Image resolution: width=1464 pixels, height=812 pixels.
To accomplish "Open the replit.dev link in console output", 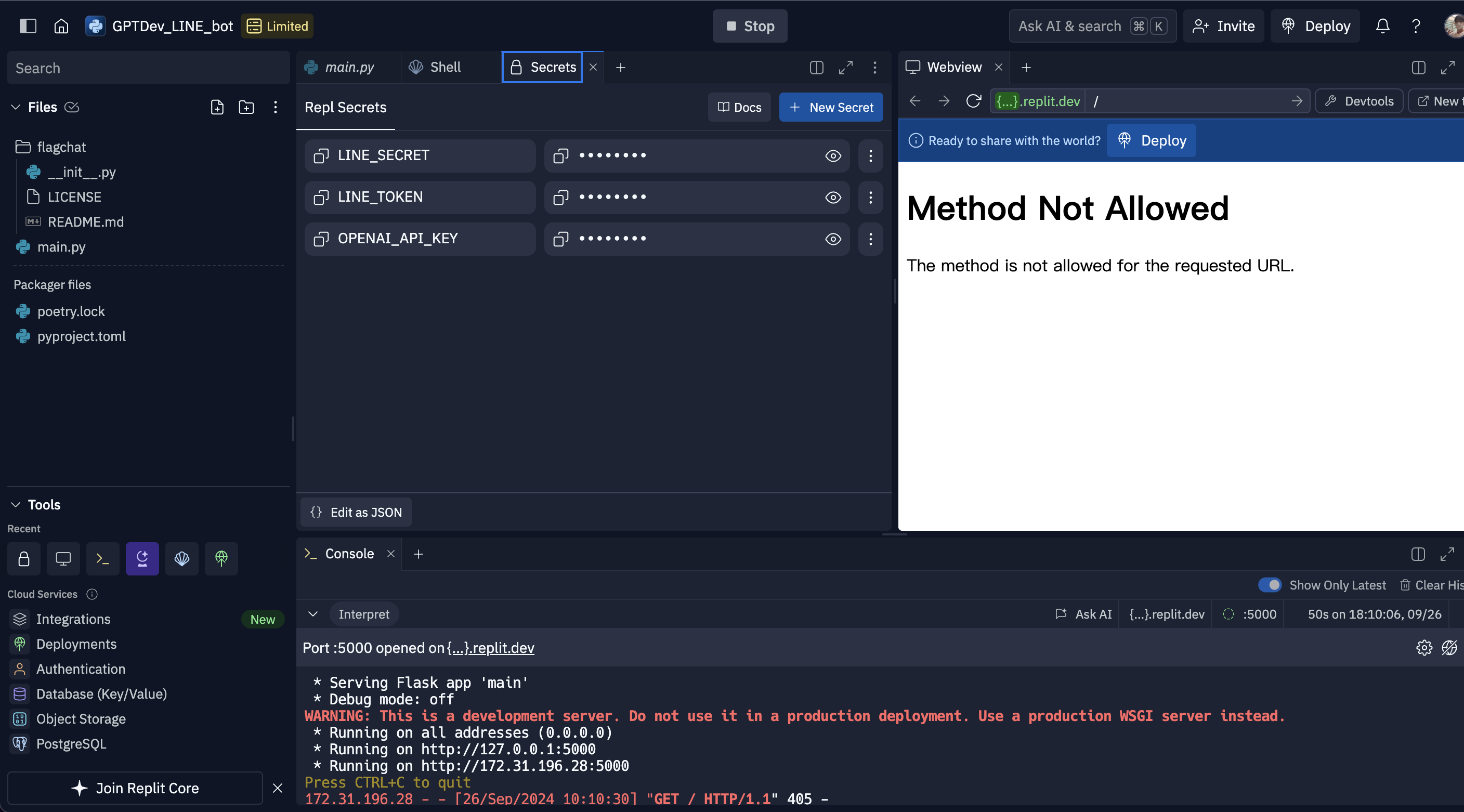I will [490, 648].
